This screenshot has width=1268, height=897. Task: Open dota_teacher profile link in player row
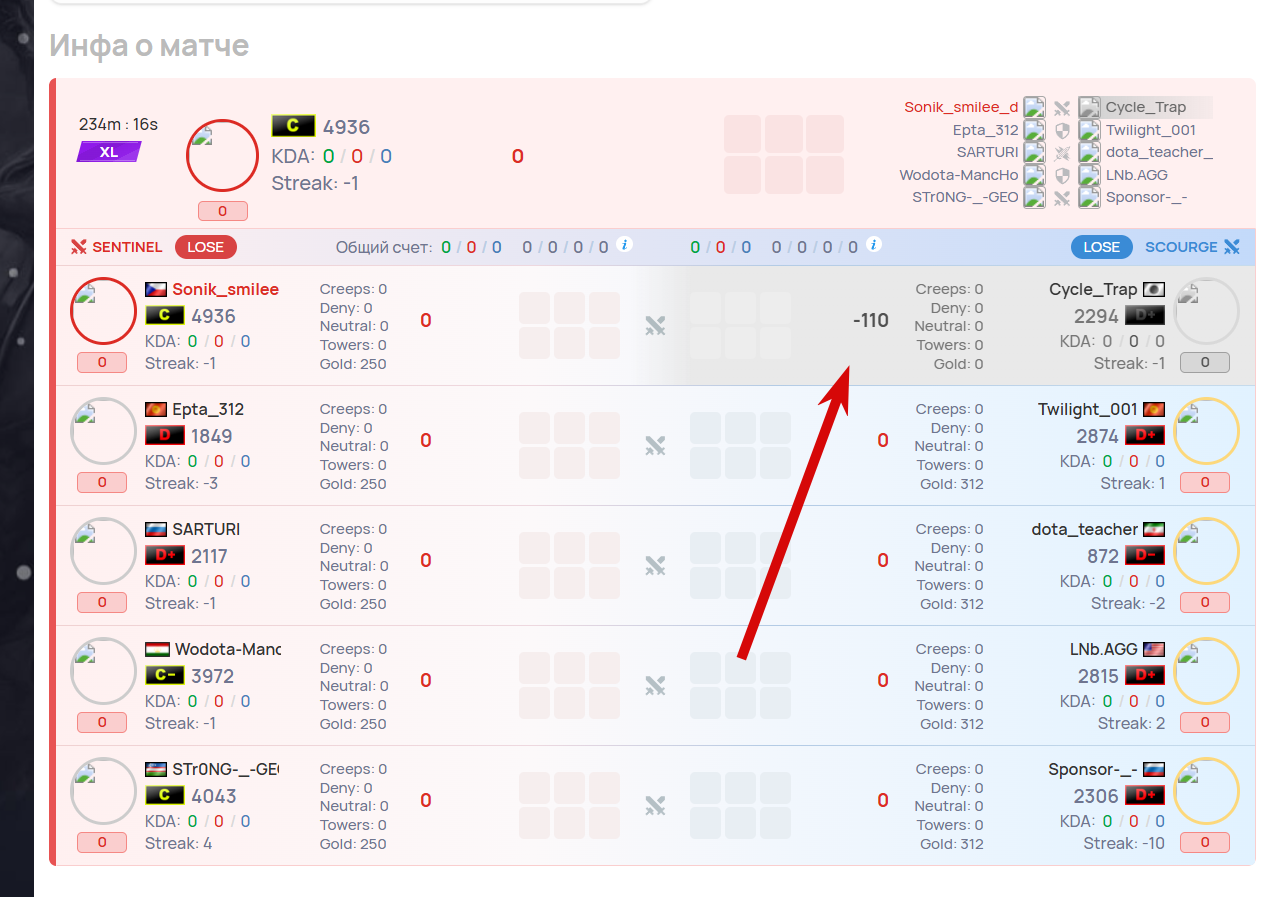pos(1085,529)
